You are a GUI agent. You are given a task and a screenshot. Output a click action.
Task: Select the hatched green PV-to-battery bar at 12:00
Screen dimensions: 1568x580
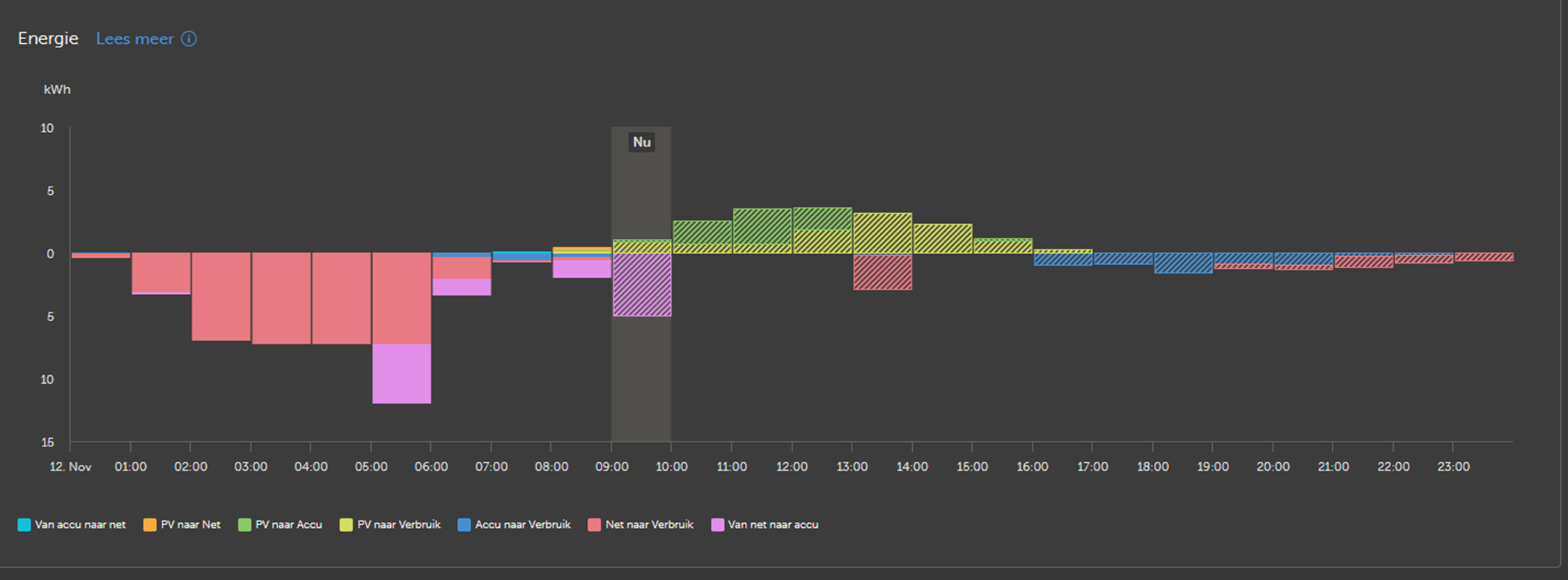822,219
